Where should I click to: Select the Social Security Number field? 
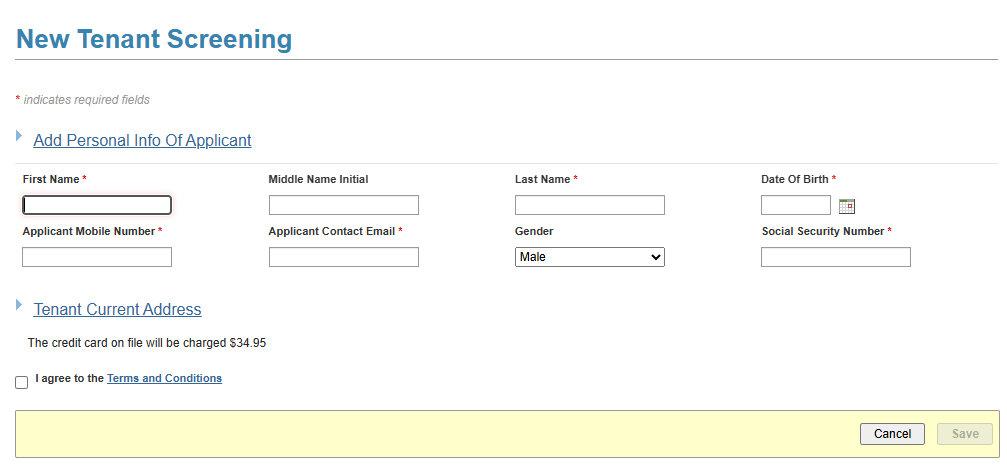(835, 257)
